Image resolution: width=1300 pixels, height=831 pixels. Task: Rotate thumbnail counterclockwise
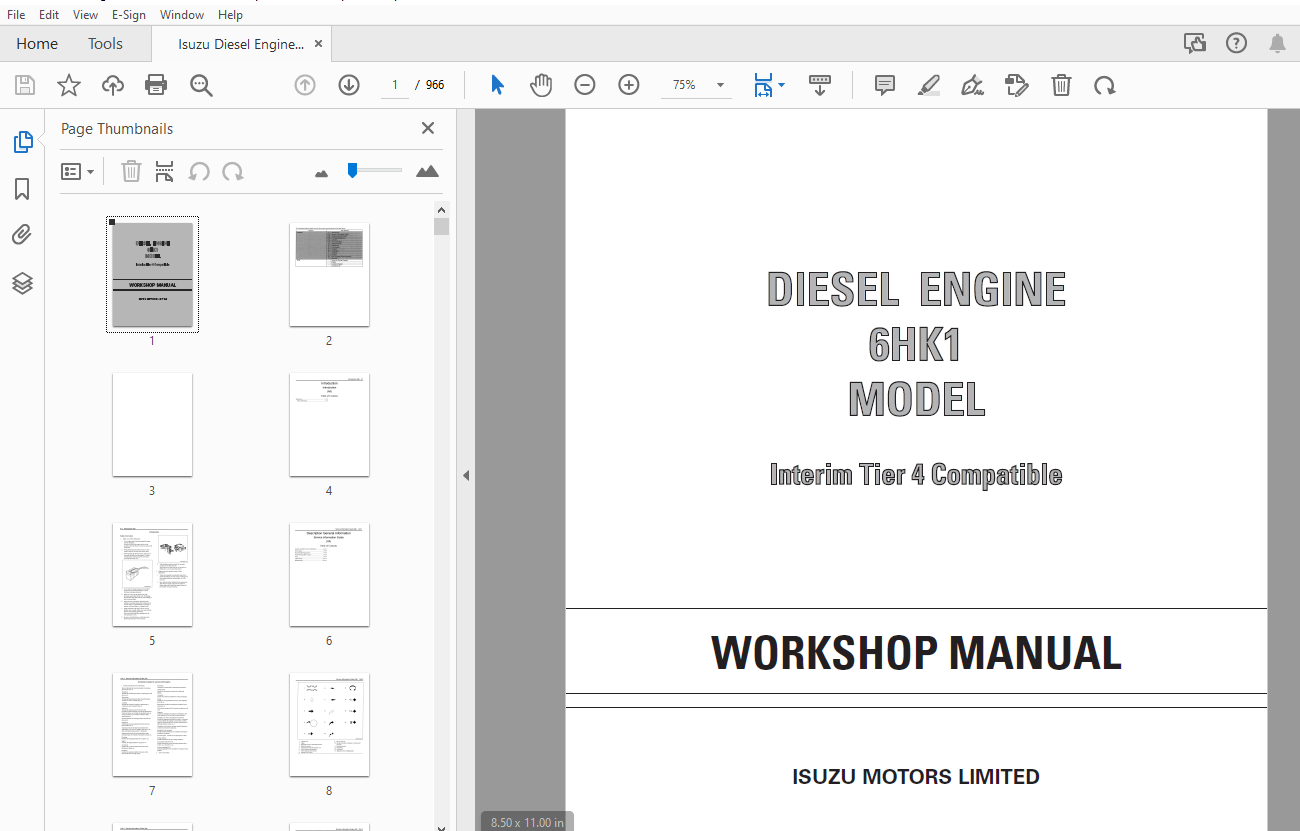click(199, 171)
